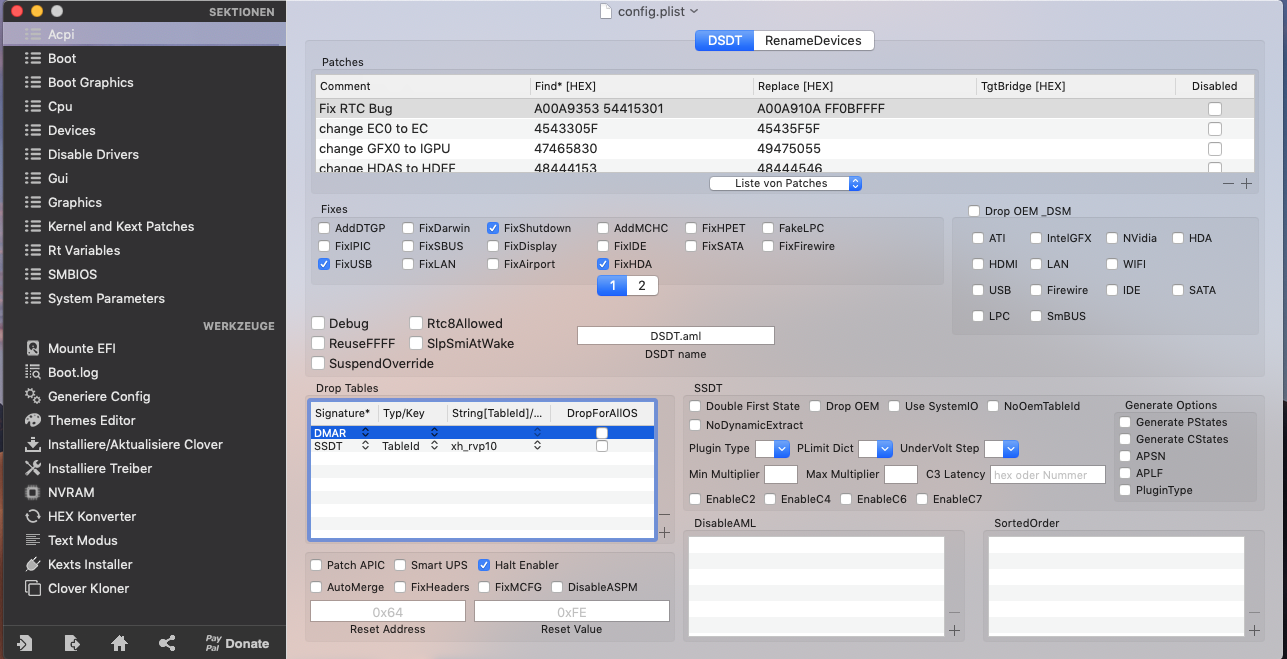Click the import configuration icon

(x=25, y=643)
